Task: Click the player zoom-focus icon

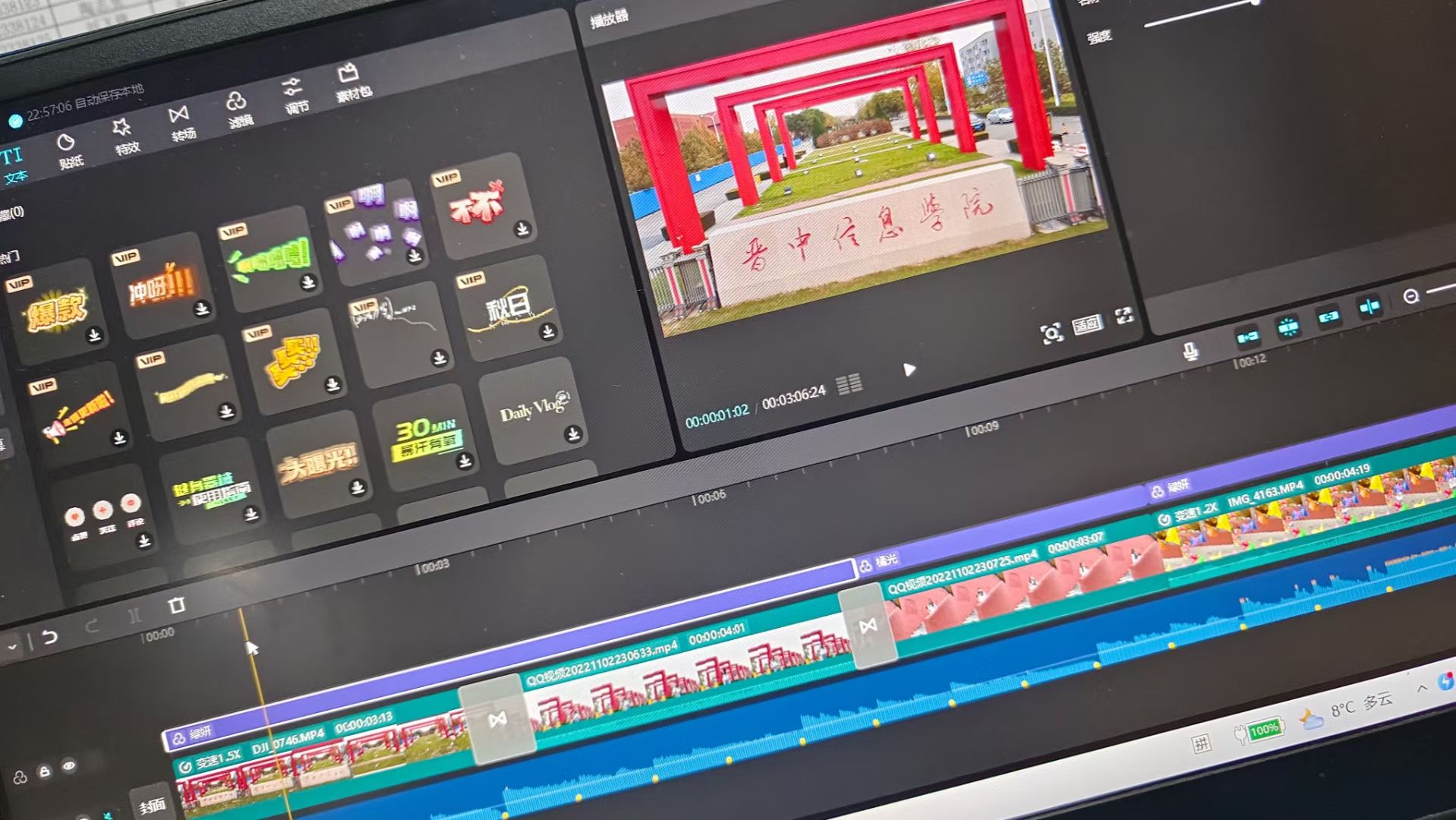Action: (1051, 333)
